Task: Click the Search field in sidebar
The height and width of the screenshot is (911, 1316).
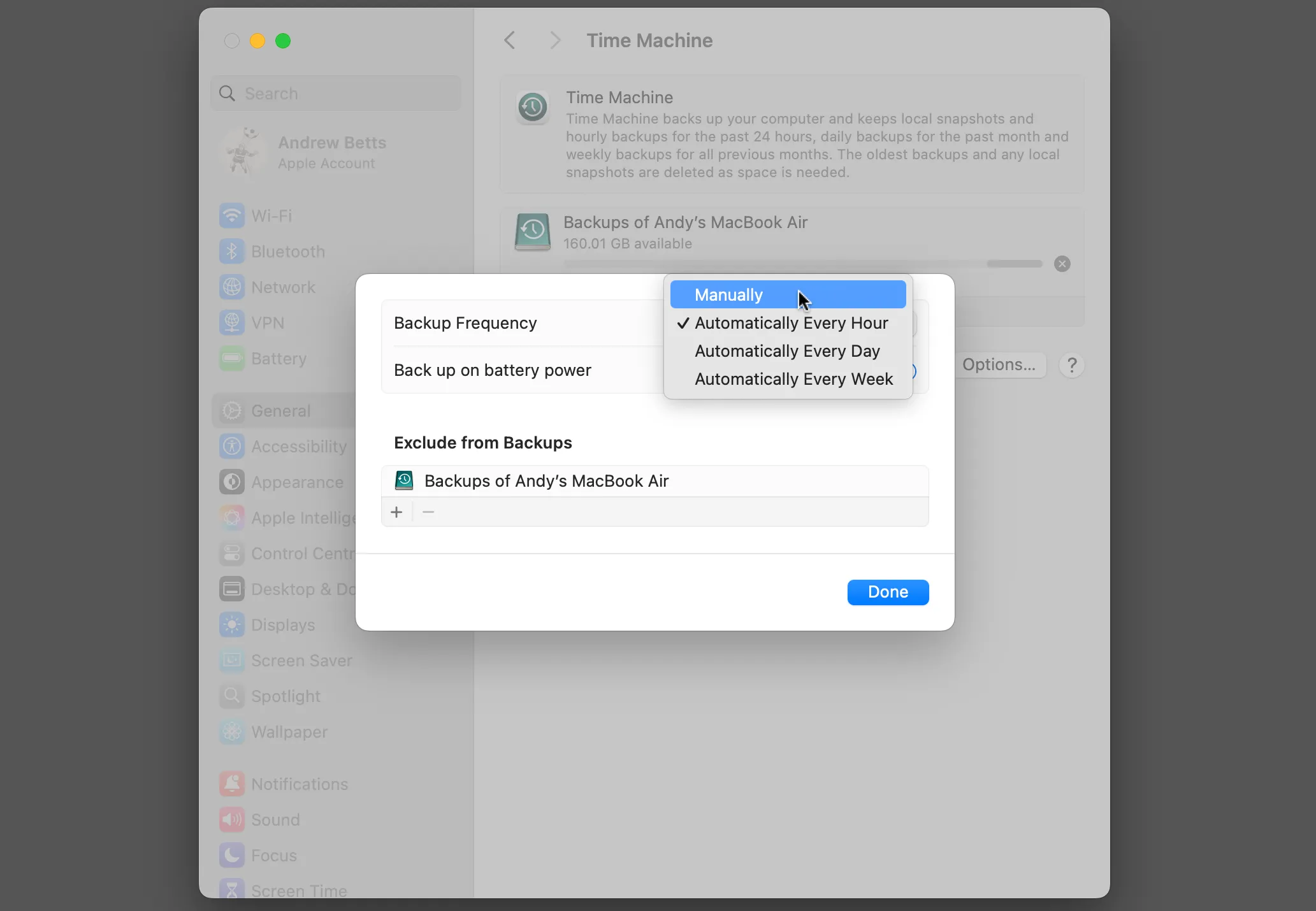Action: 336,94
